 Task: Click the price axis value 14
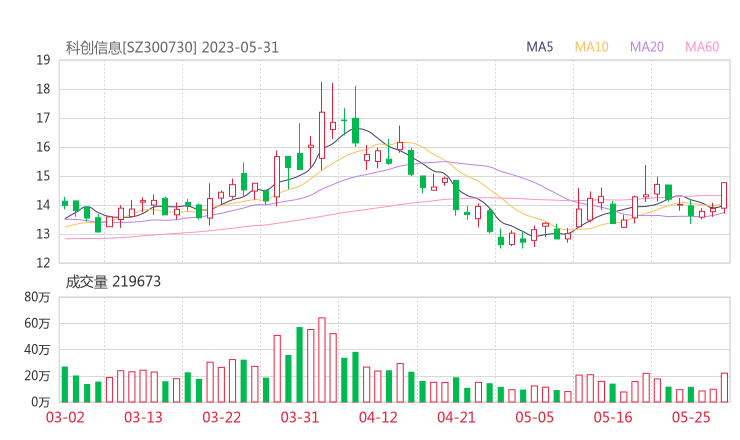[x=43, y=205]
